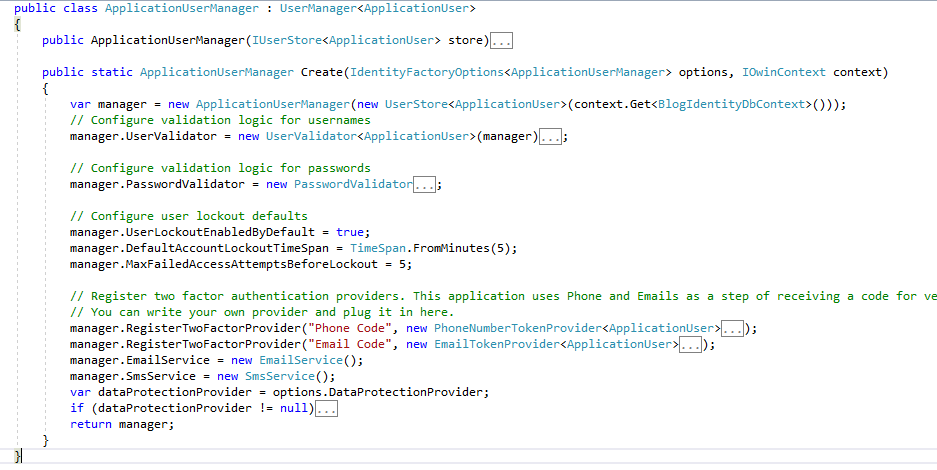Click ApplicationUserManager in class declaration
The height and width of the screenshot is (470, 937).
tap(182, 8)
